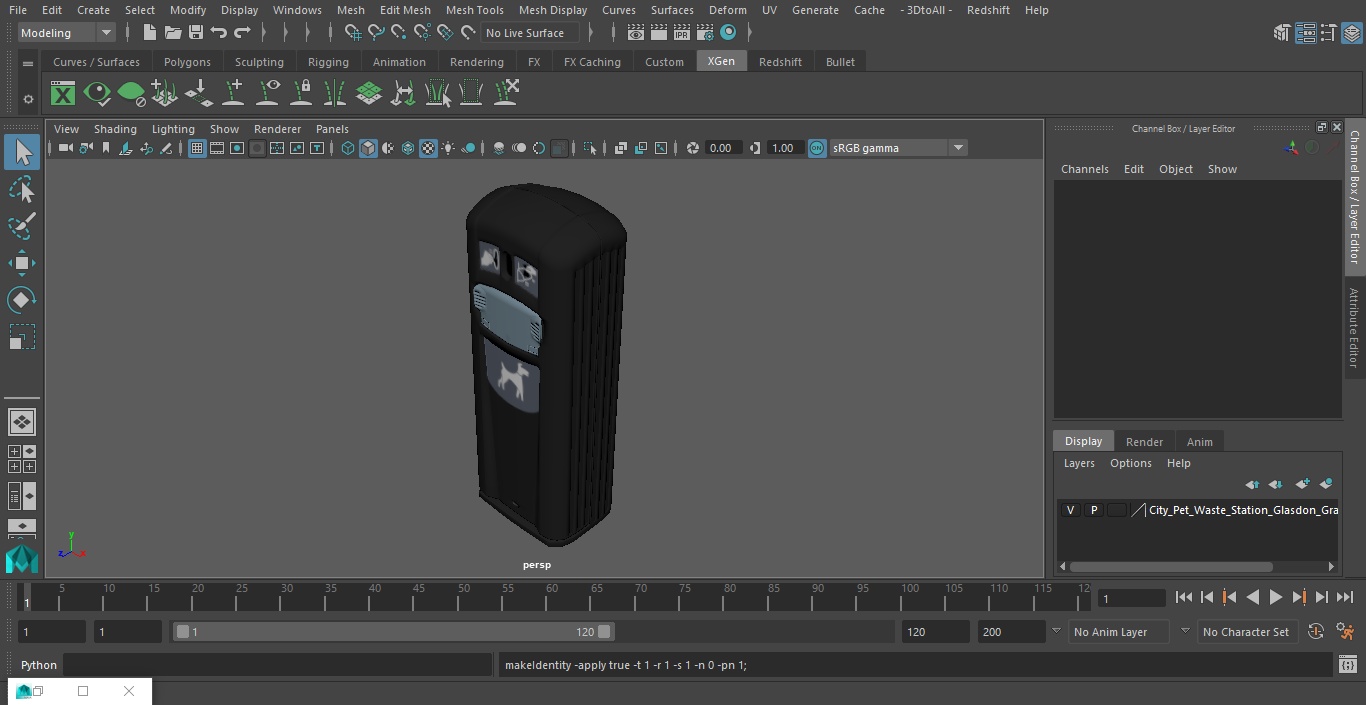Click go to start of playback range

1183,597
